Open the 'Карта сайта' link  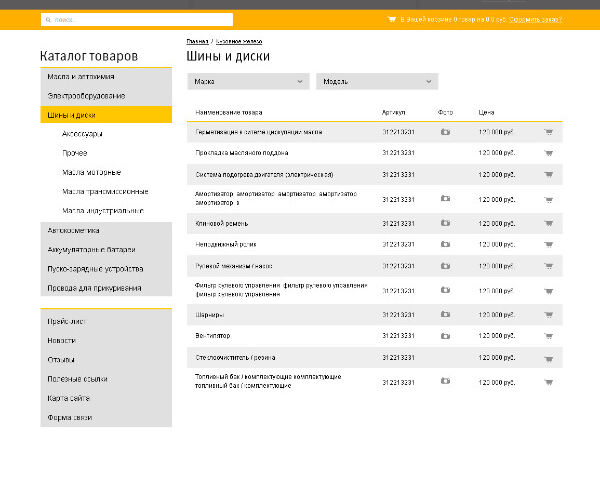point(68,398)
